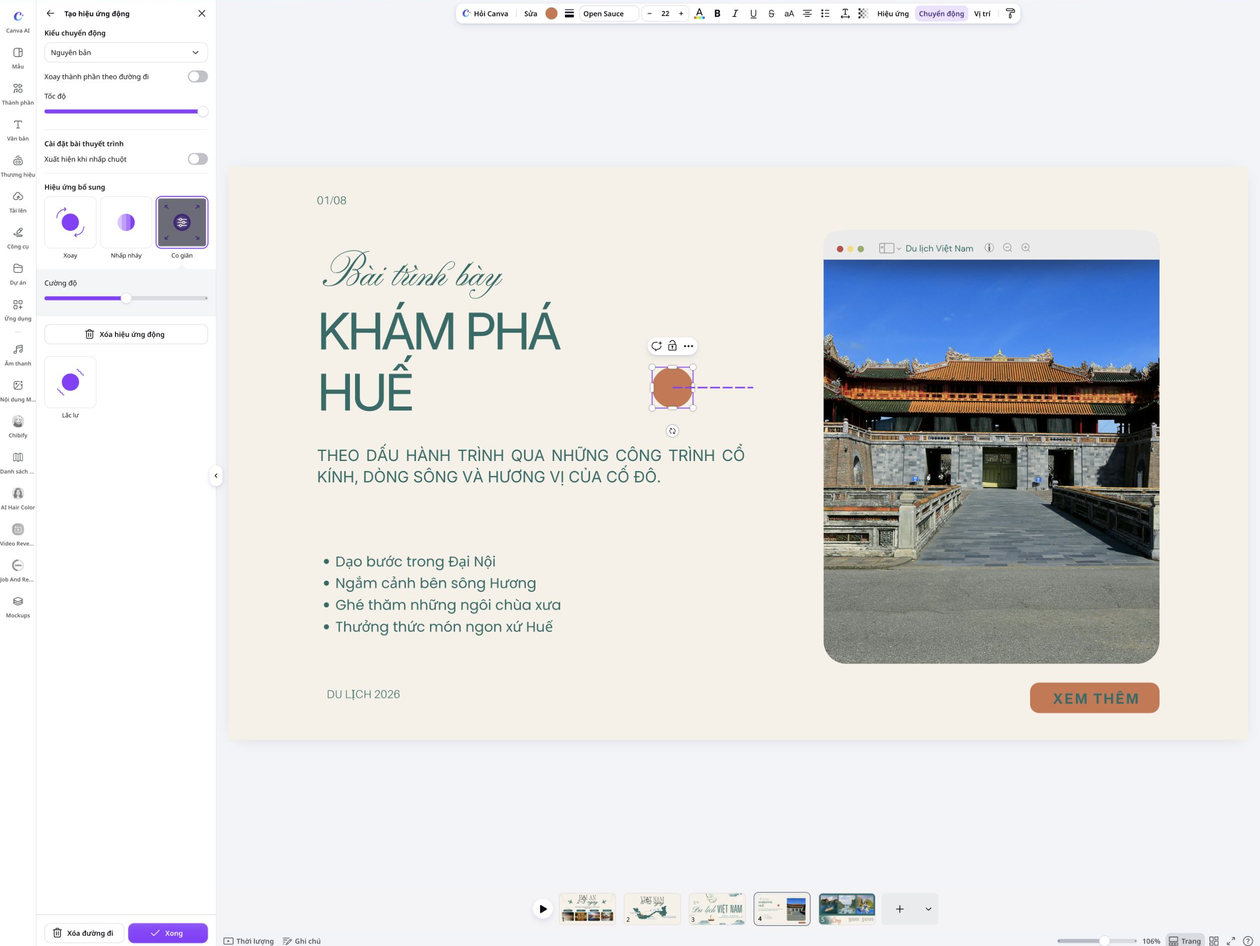
Task: Open Thời lượng duration settings
Action: [x=249, y=941]
